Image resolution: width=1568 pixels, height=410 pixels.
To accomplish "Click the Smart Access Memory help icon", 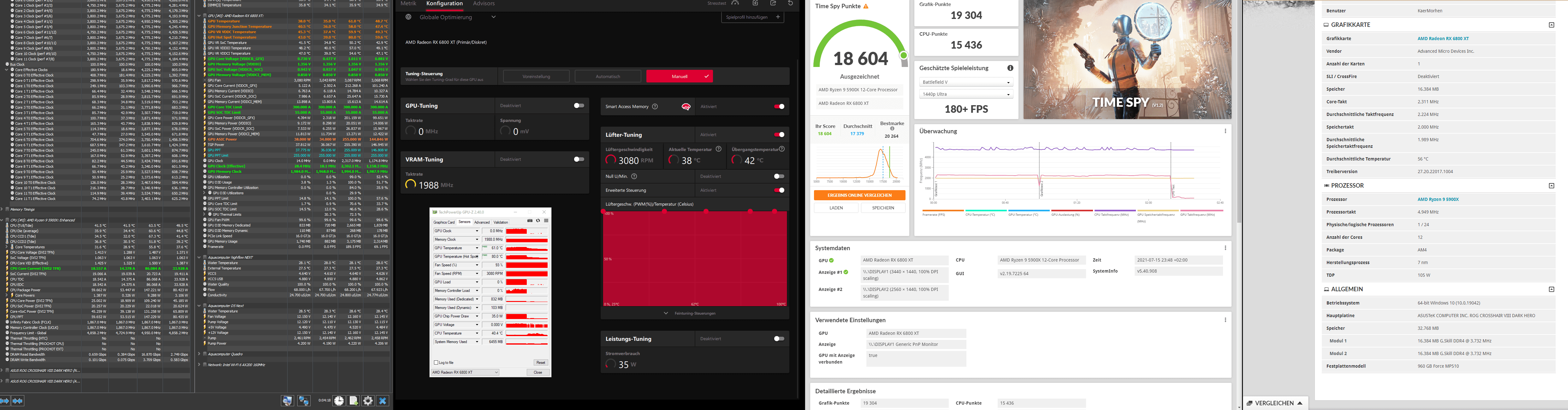I will point(655,107).
